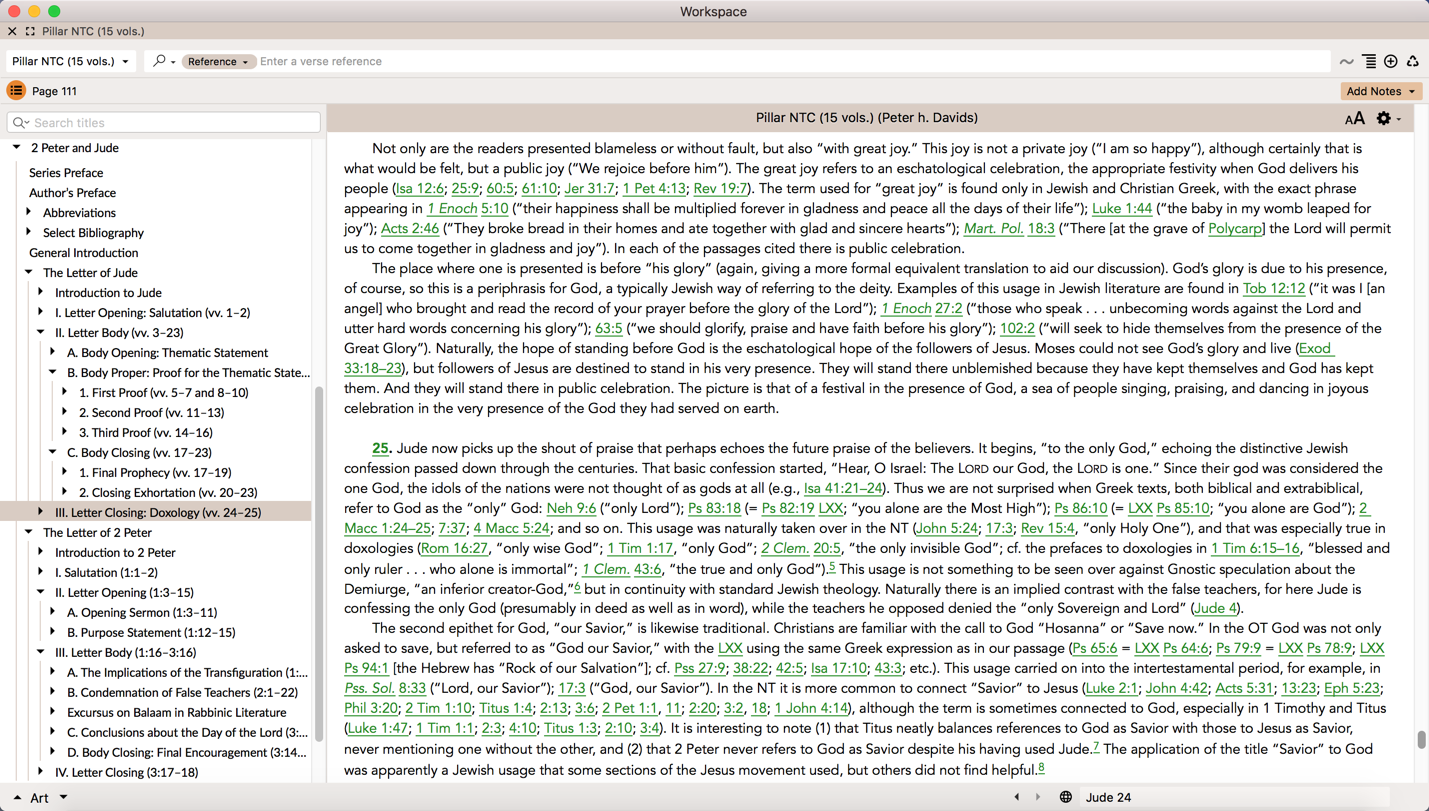Follow the Polycarp hyperlink

[1234, 229]
